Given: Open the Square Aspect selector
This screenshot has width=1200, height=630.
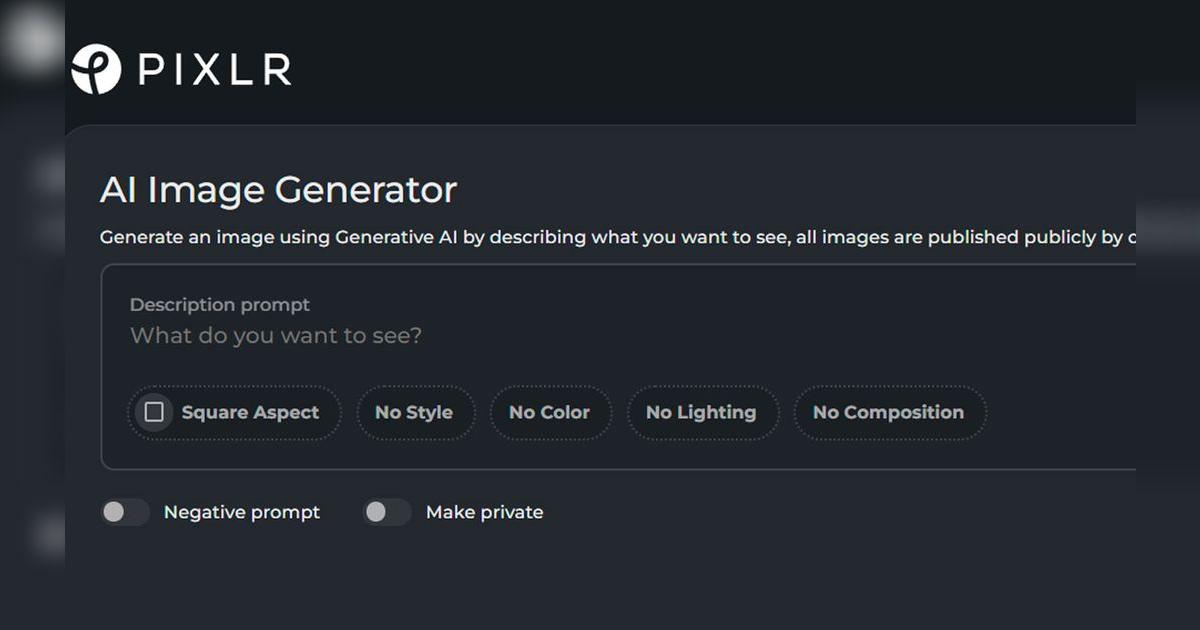Looking at the screenshot, I should (x=234, y=412).
